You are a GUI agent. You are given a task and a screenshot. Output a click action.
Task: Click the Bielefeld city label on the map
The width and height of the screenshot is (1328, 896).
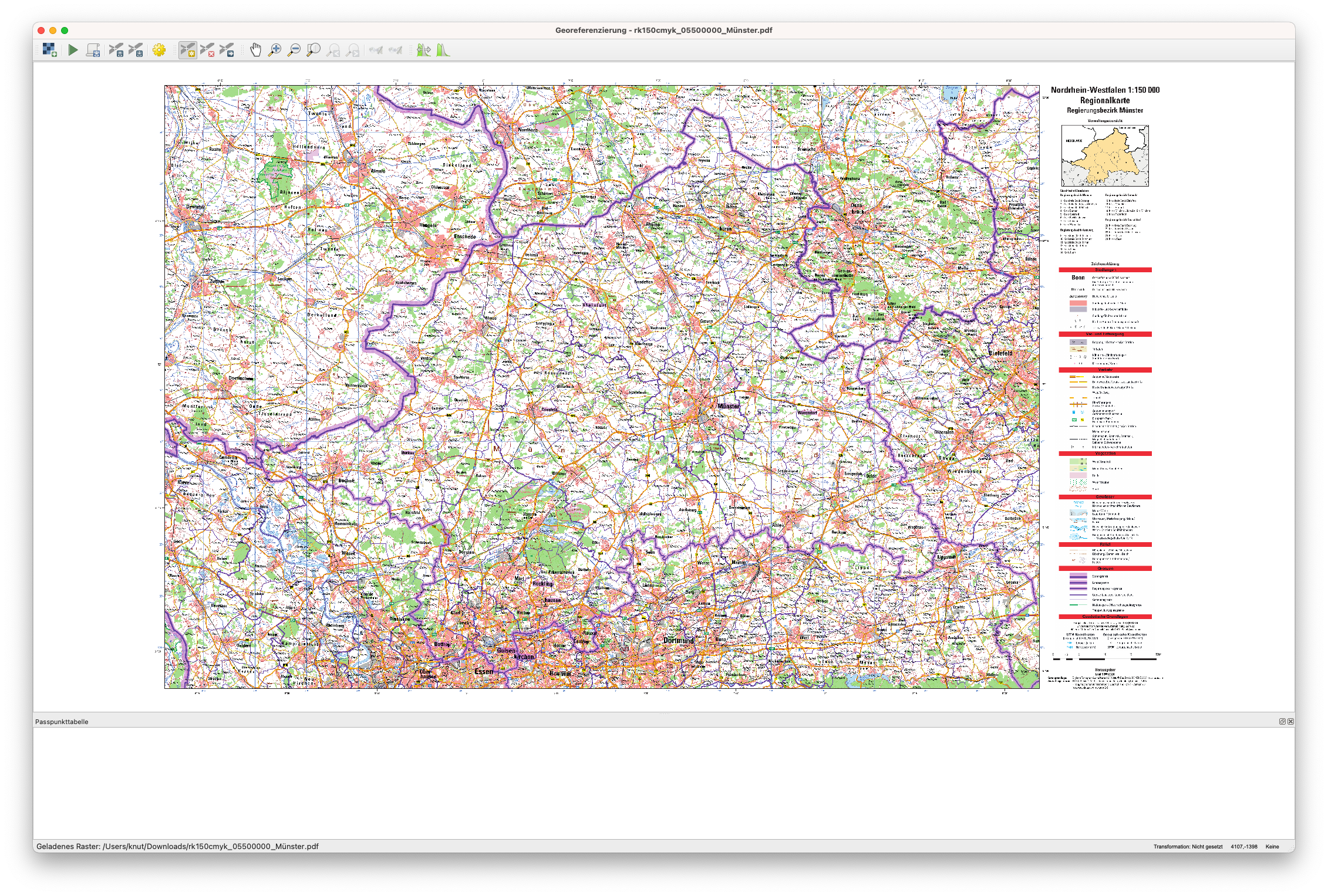(1000, 353)
